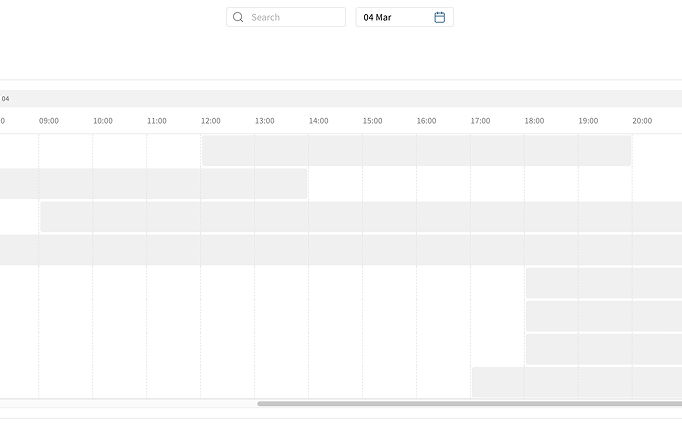This screenshot has width=682, height=427.
Task: Select the 04 Mar date field
Action: pyautogui.click(x=395, y=17)
